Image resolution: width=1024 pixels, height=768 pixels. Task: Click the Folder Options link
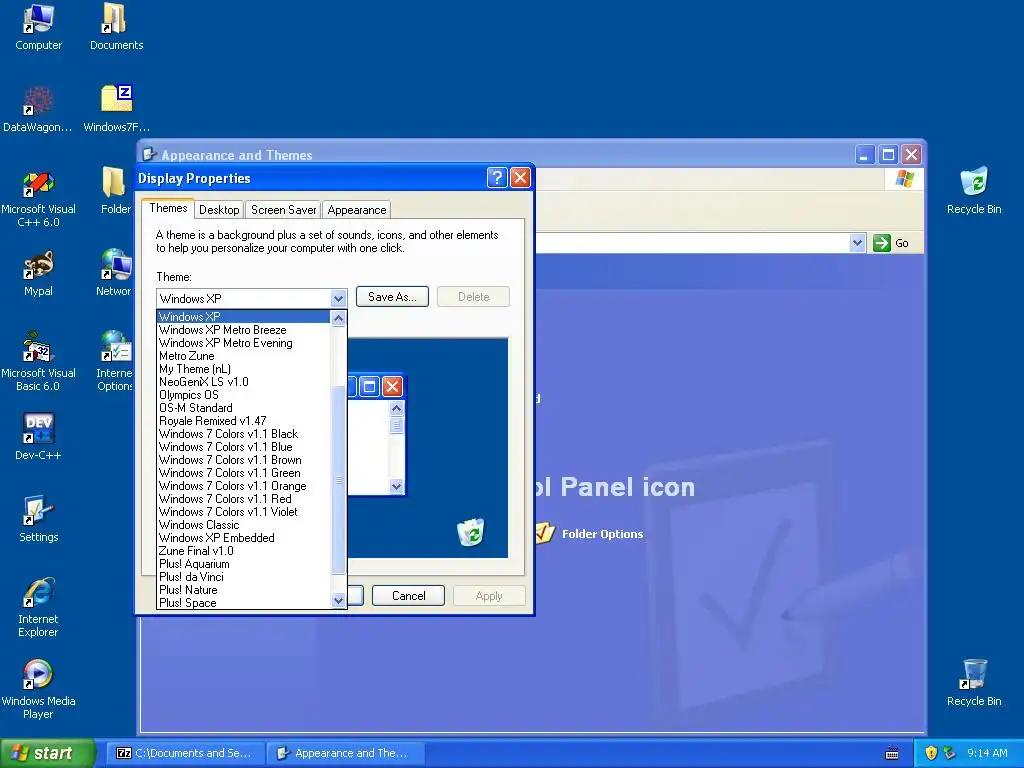click(602, 534)
